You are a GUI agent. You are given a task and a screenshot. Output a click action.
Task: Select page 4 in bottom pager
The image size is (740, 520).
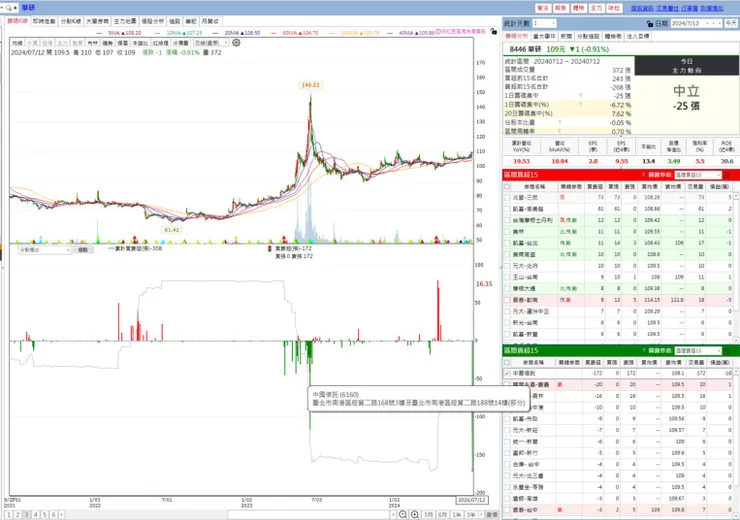[36, 515]
